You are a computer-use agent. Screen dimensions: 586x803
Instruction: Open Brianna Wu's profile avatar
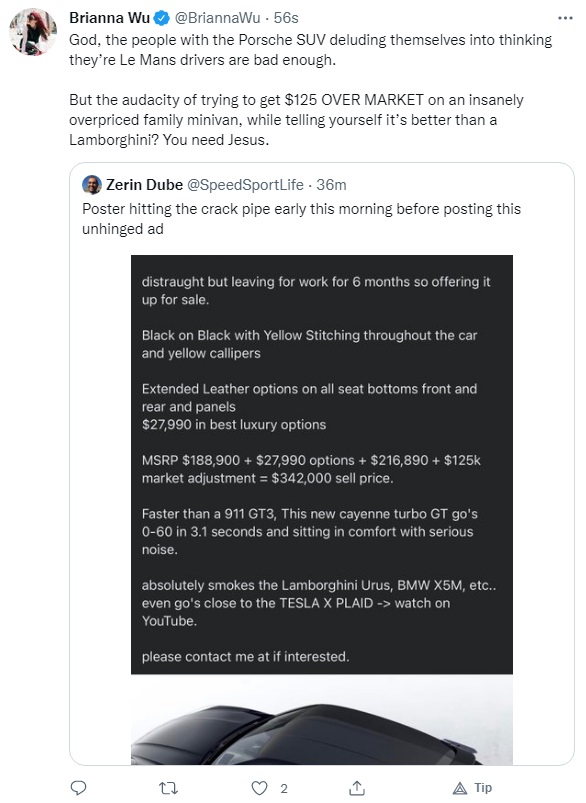pos(33,32)
